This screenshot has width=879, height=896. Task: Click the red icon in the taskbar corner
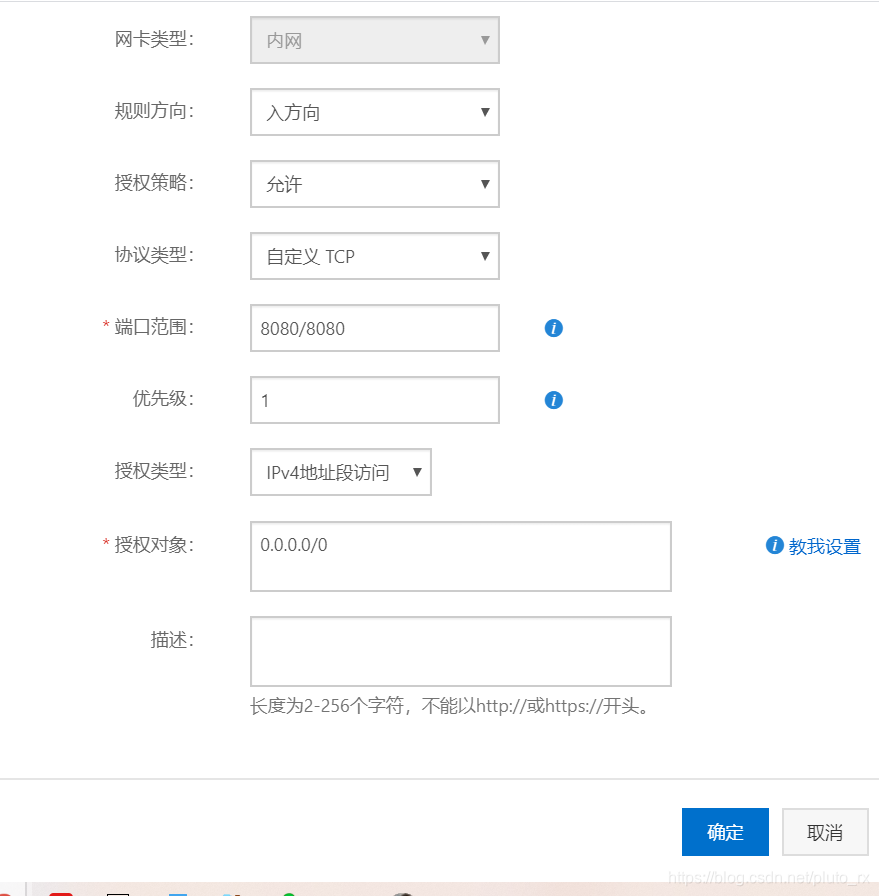click(60, 893)
